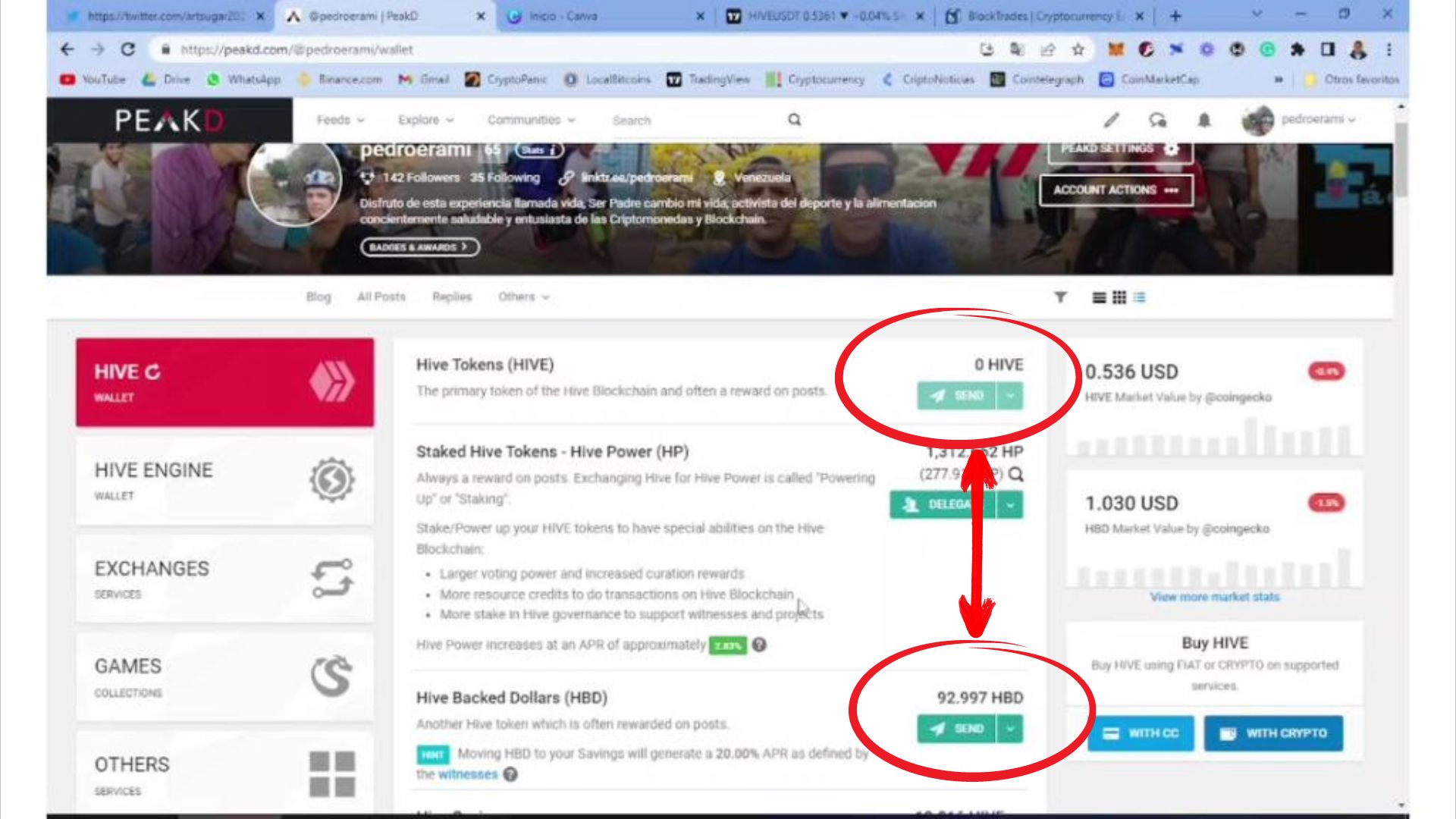Viewport: 1456px width, 819px height.
Task: Bookmark this page with star icon
Action: pyautogui.click(x=1078, y=49)
